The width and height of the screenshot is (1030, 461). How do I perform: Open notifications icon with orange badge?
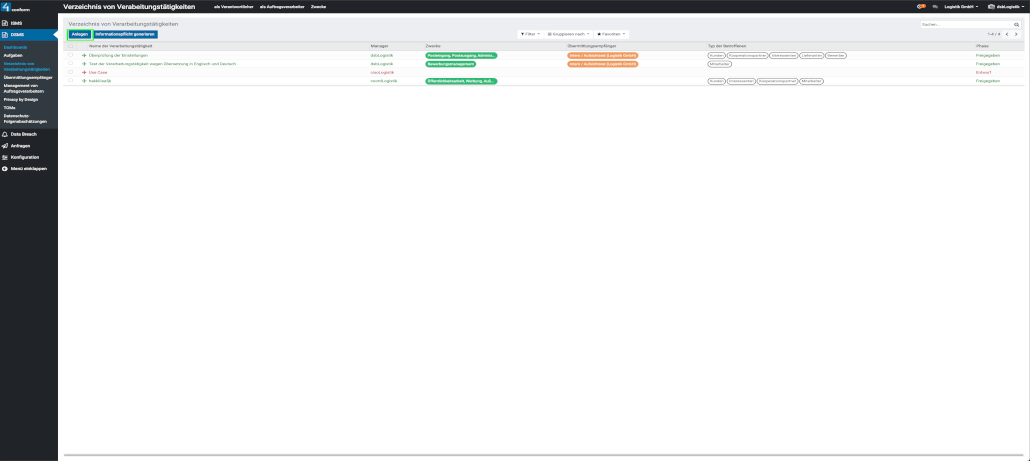920,6
